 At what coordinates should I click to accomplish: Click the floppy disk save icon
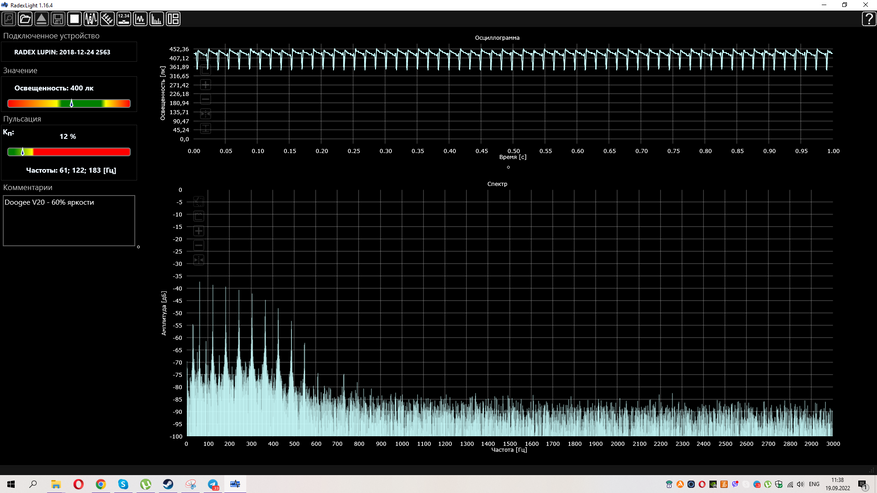coord(58,19)
